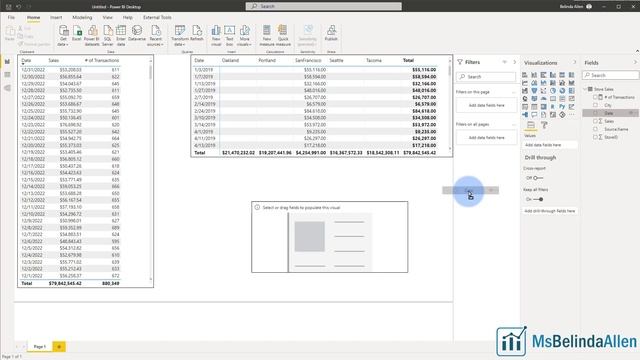Click Add drill-through fields here
This screenshot has width=640, height=360.
(x=550, y=211)
